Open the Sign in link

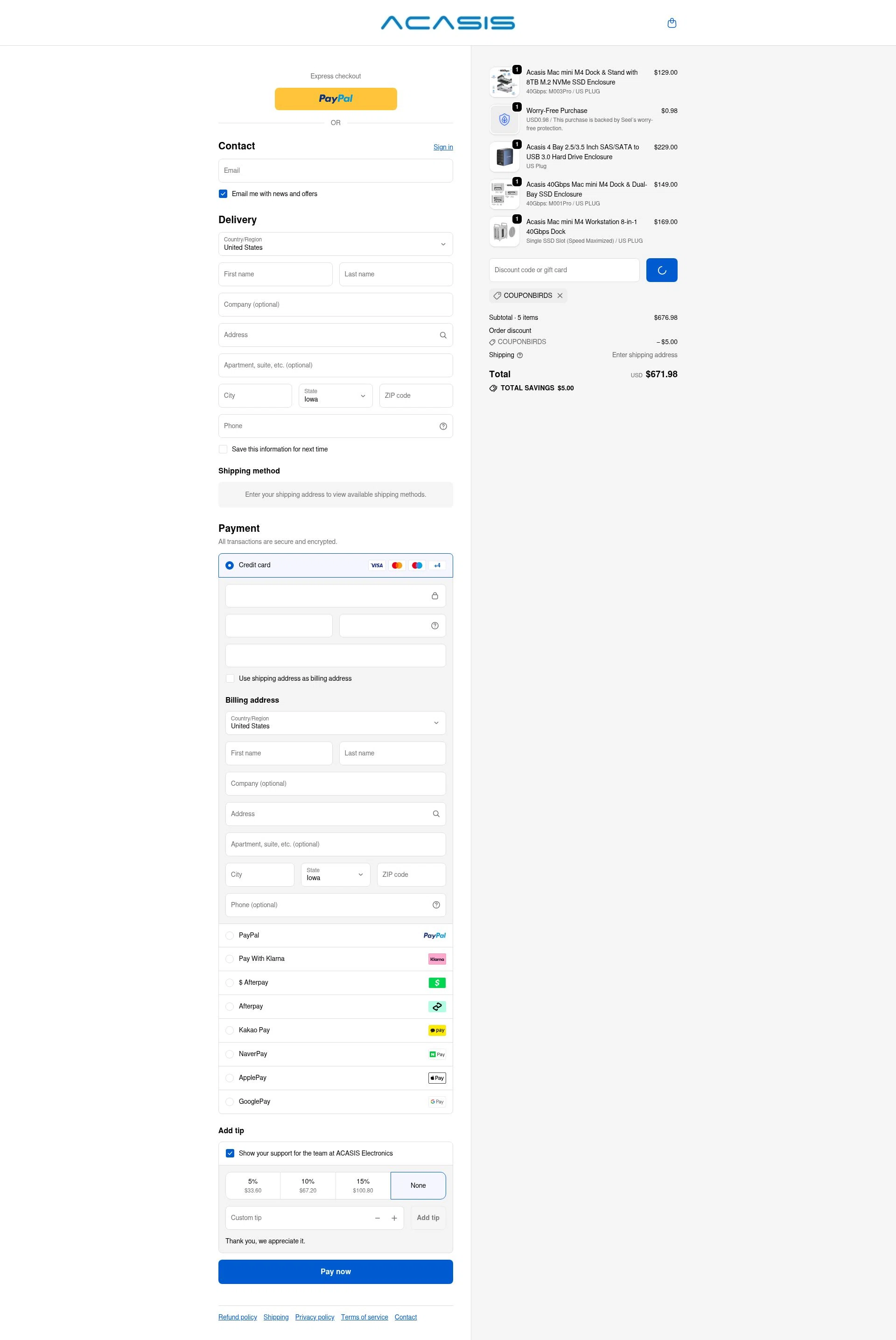point(443,147)
